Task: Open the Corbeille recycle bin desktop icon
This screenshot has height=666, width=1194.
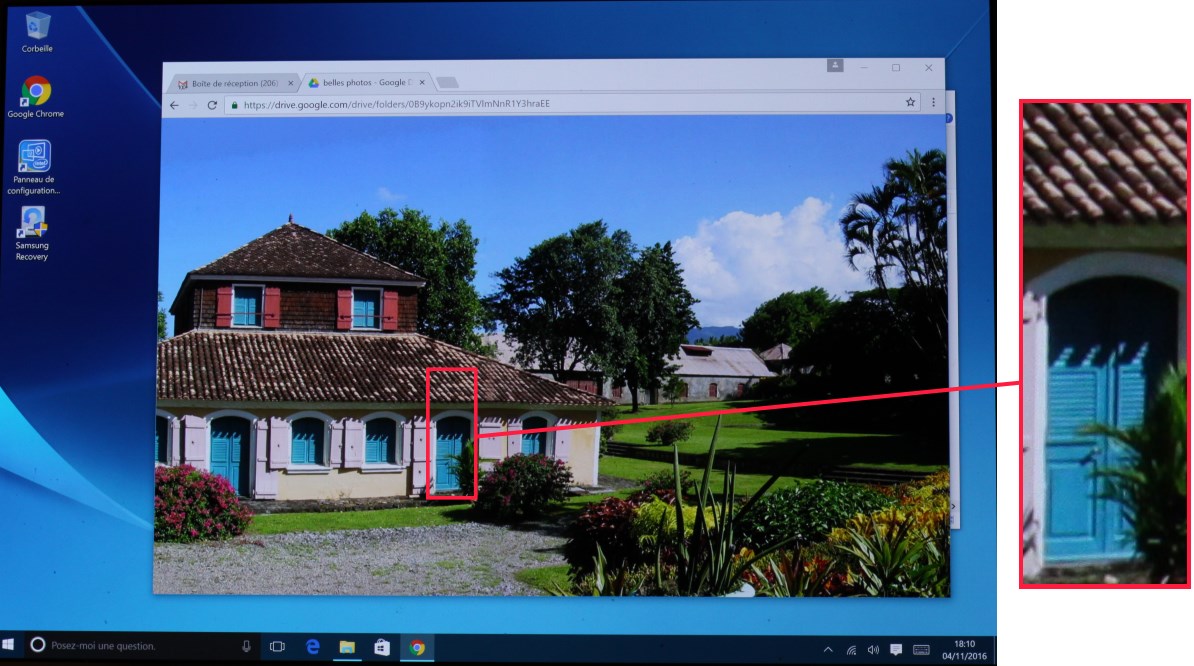Action: [37, 32]
